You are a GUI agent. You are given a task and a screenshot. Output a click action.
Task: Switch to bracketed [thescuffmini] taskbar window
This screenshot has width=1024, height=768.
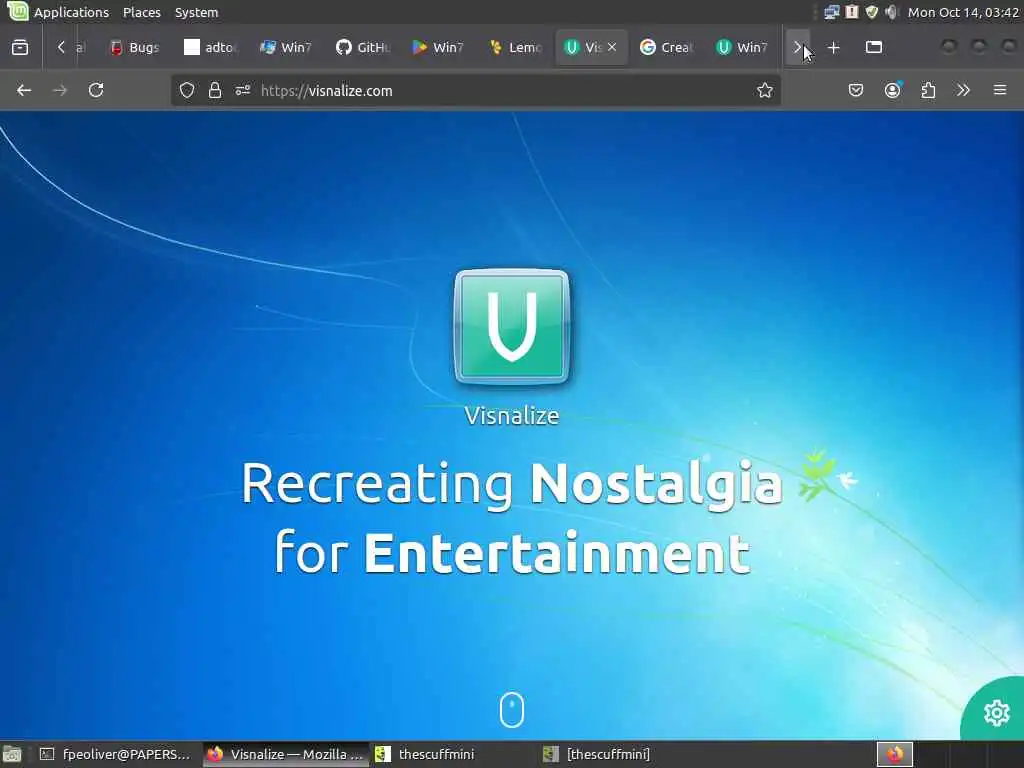(621, 754)
